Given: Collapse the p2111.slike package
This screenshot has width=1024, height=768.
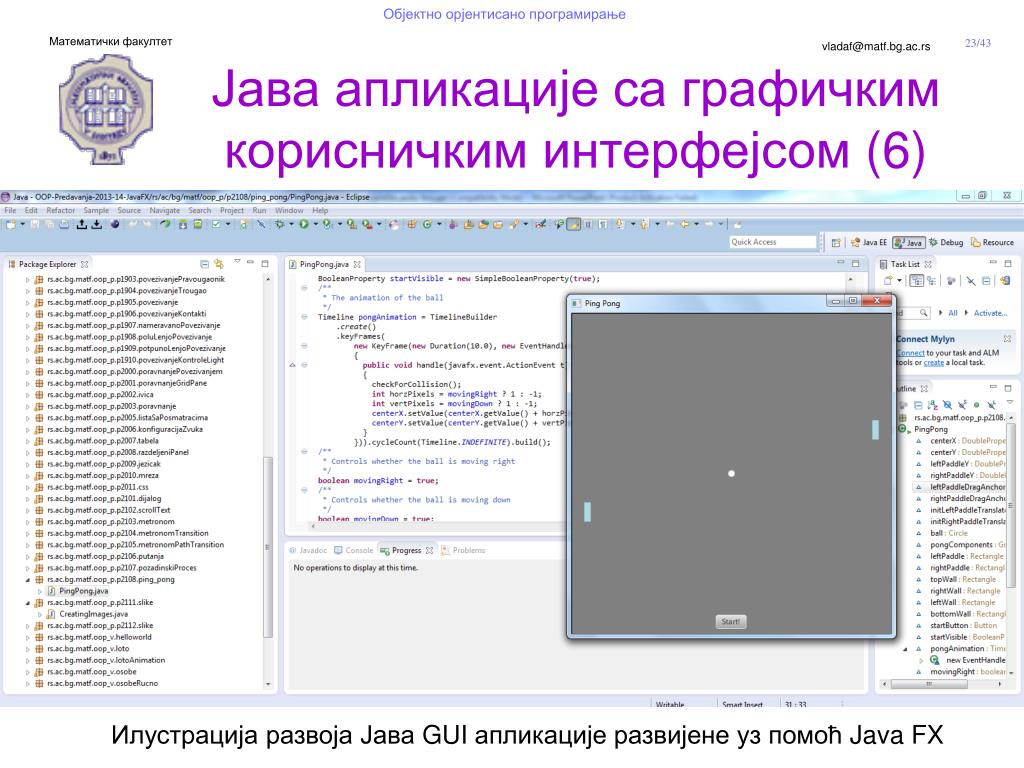Looking at the screenshot, I should coord(27,603).
